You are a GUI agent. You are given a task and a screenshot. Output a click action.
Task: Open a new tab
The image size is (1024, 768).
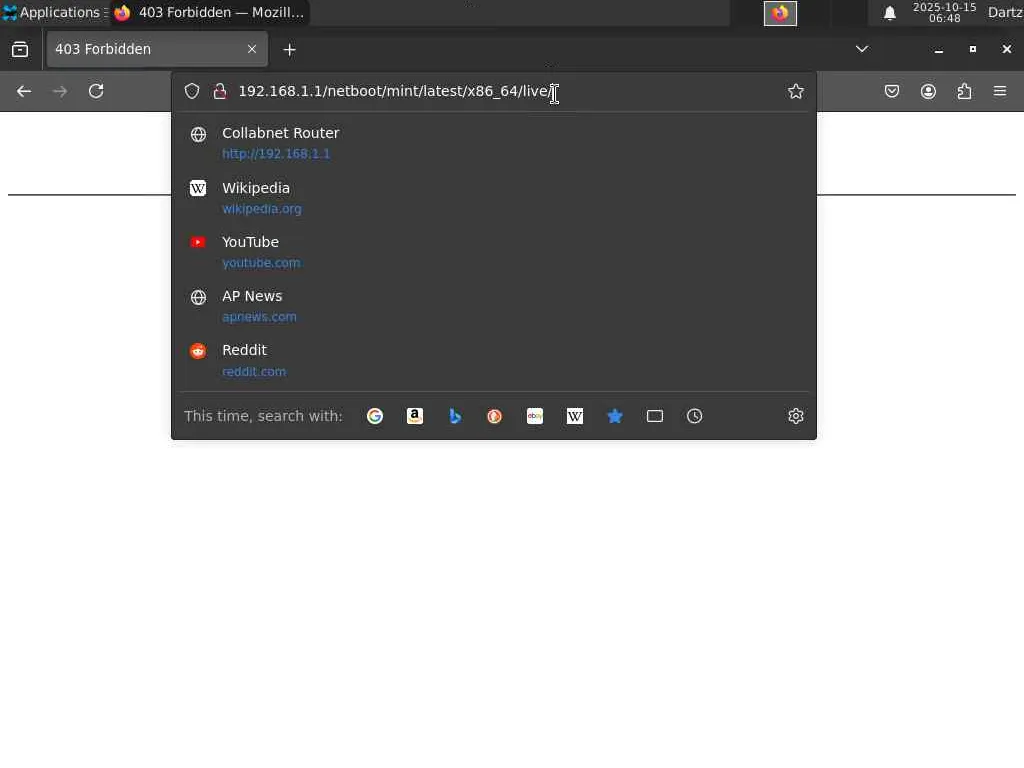[289, 50]
